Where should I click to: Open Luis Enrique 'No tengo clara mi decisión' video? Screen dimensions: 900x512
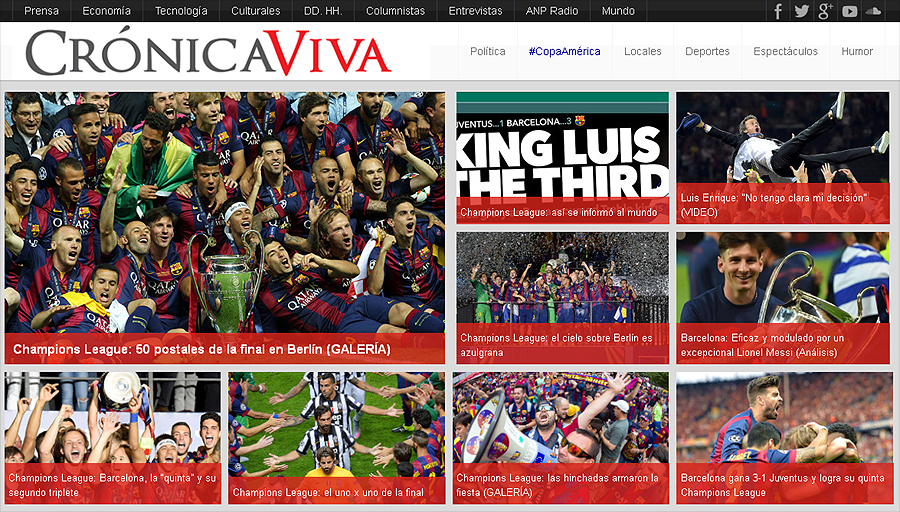coord(783,205)
